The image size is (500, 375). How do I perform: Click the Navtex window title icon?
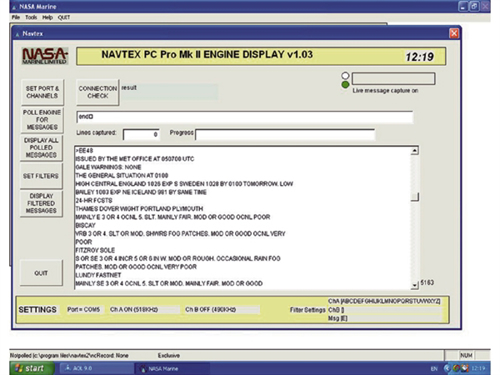pos(17,34)
